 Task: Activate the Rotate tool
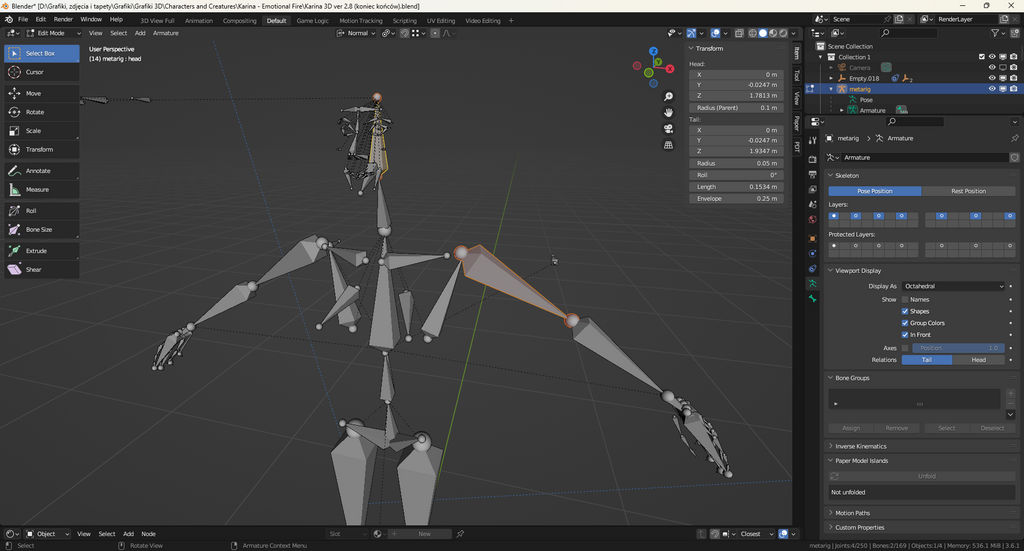[34, 112]
